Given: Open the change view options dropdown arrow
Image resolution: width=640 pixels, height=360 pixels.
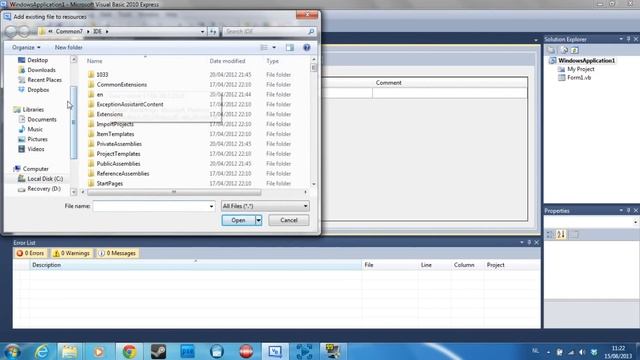Looking at the screenshot, I should pos(274,47).
